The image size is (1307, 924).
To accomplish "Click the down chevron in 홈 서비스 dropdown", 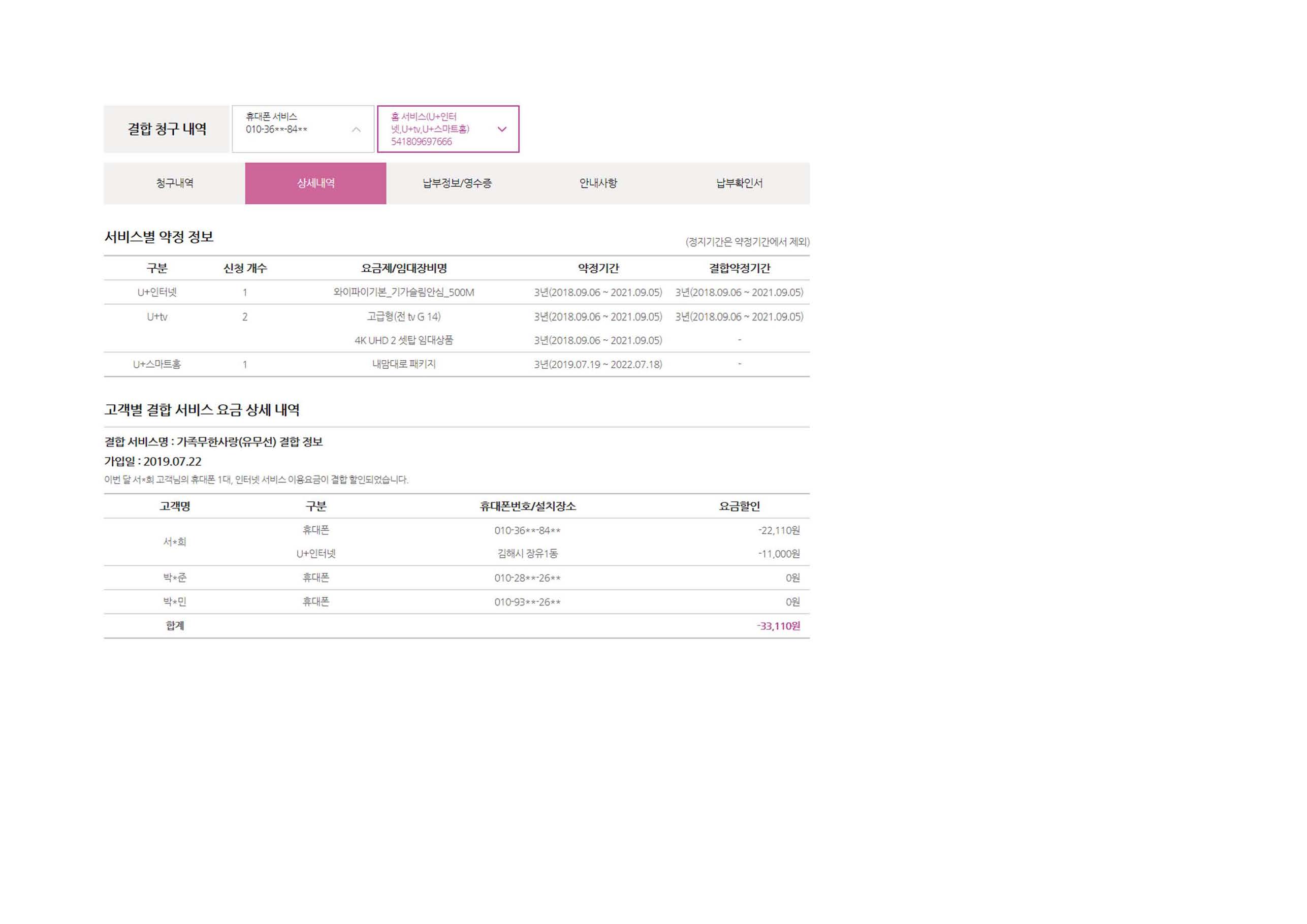I will 501,130.
